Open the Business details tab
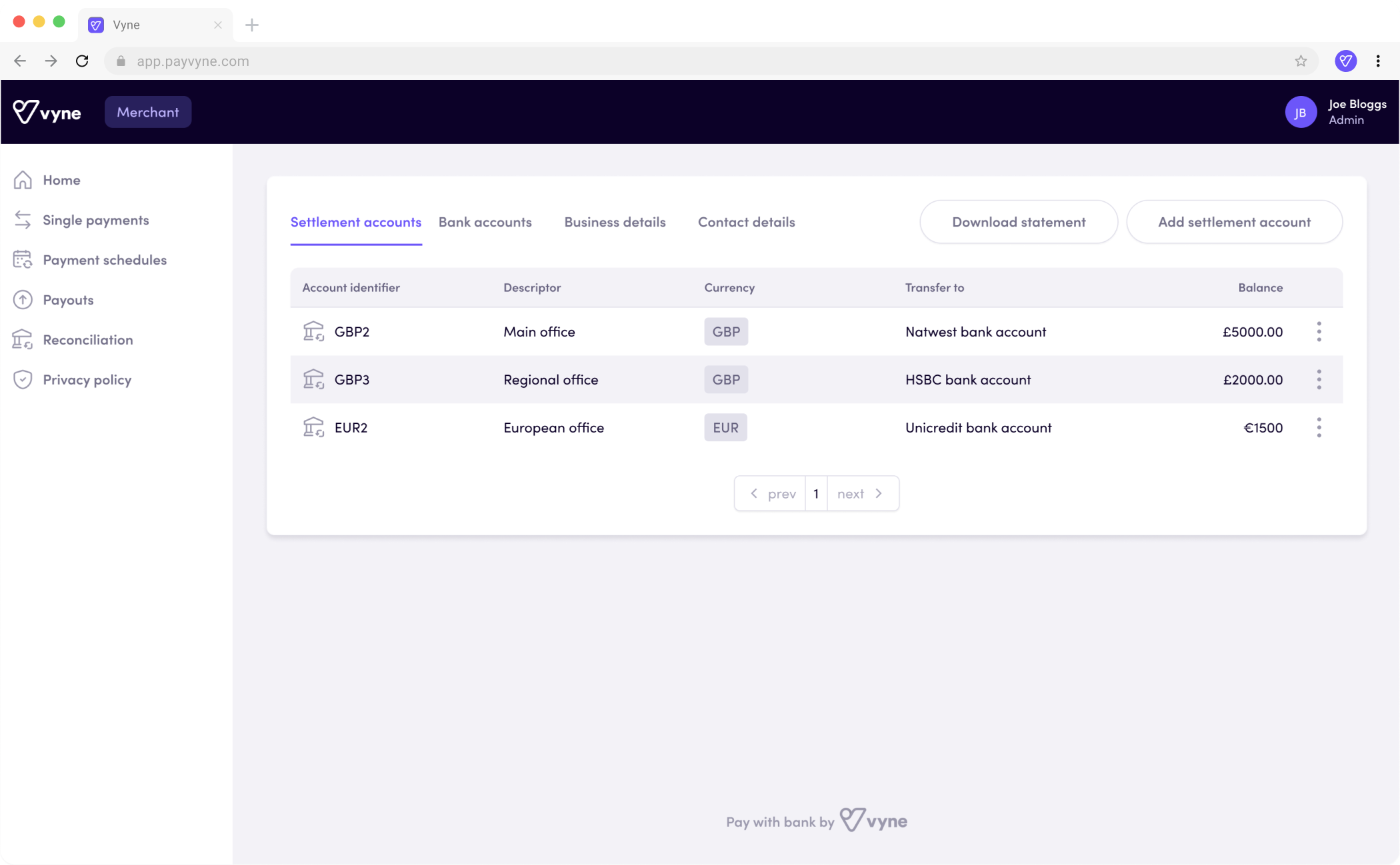1400x865 pixels. pos(615,222)
